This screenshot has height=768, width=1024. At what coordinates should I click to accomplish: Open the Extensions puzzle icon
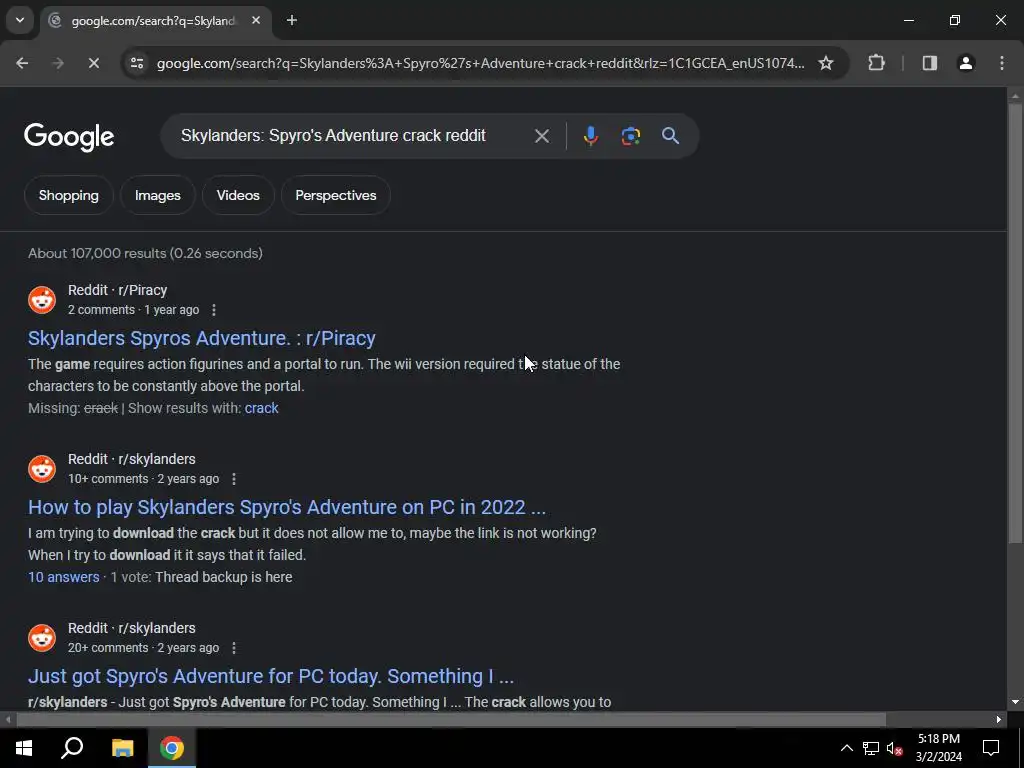pyautogui.click(x=876, y=63)
